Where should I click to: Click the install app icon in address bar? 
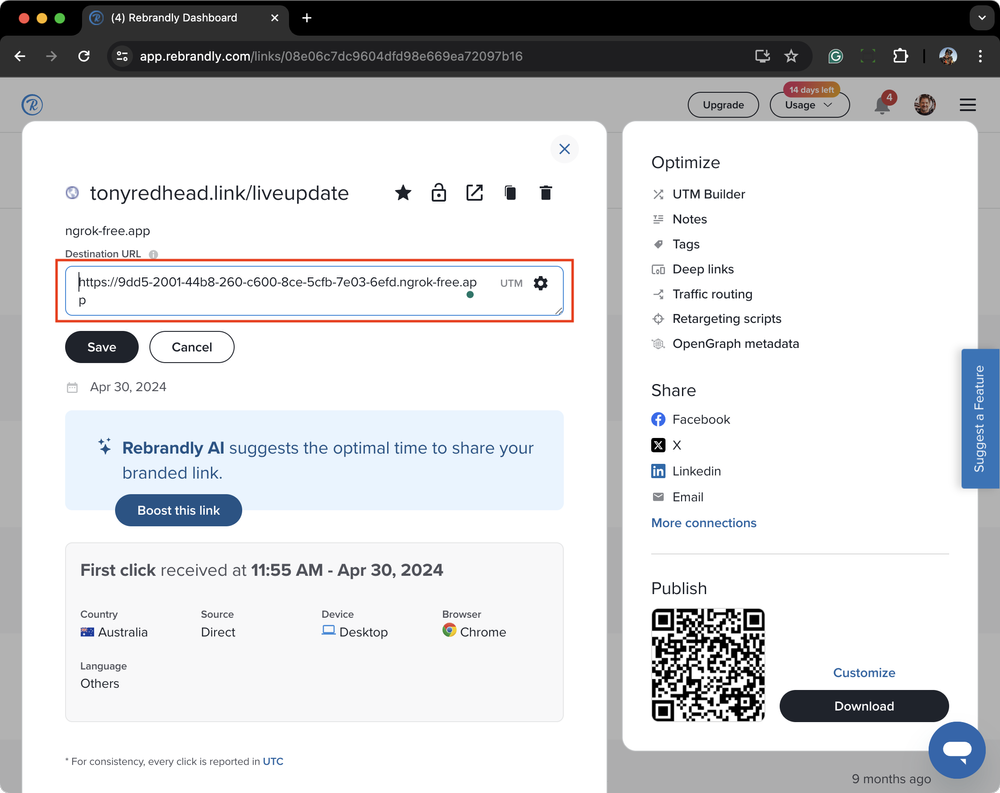[x=762, y=56]
